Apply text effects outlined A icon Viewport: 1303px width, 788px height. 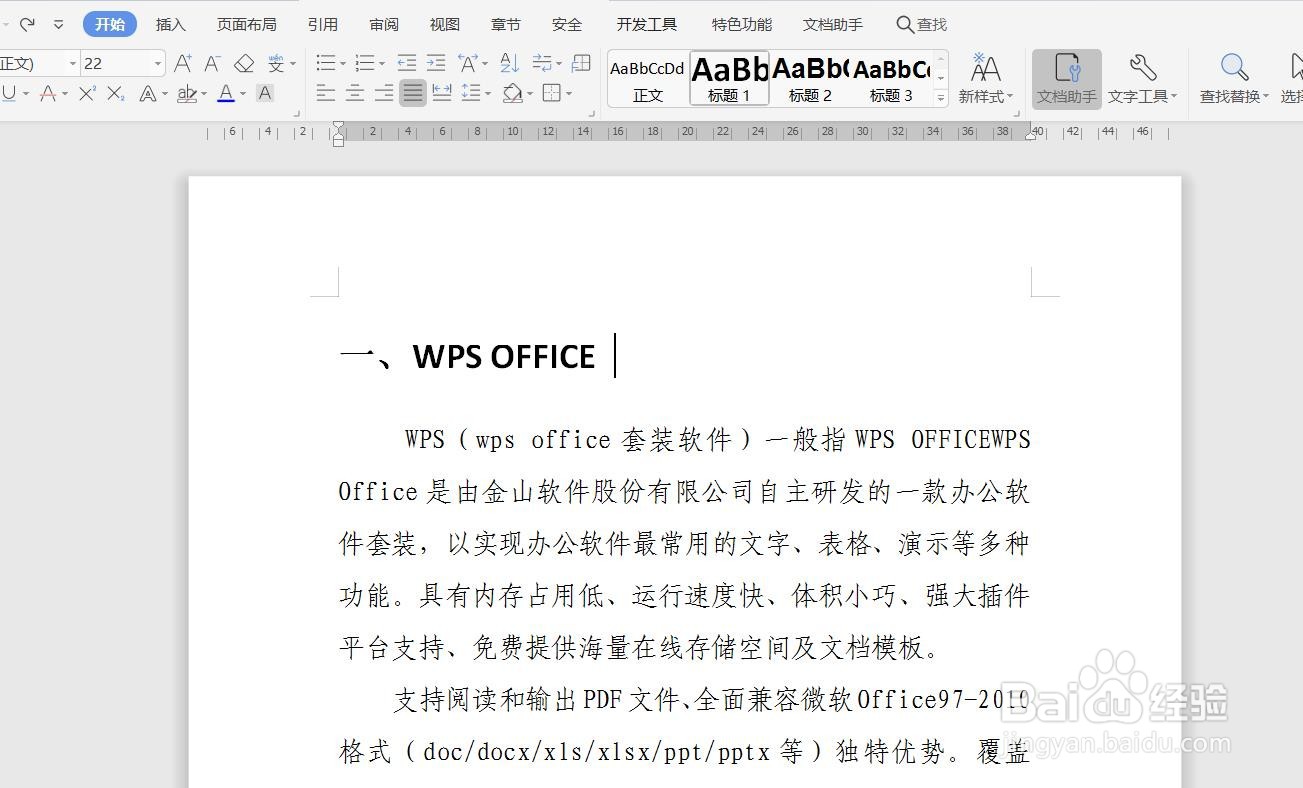click(x=148, y=94)
